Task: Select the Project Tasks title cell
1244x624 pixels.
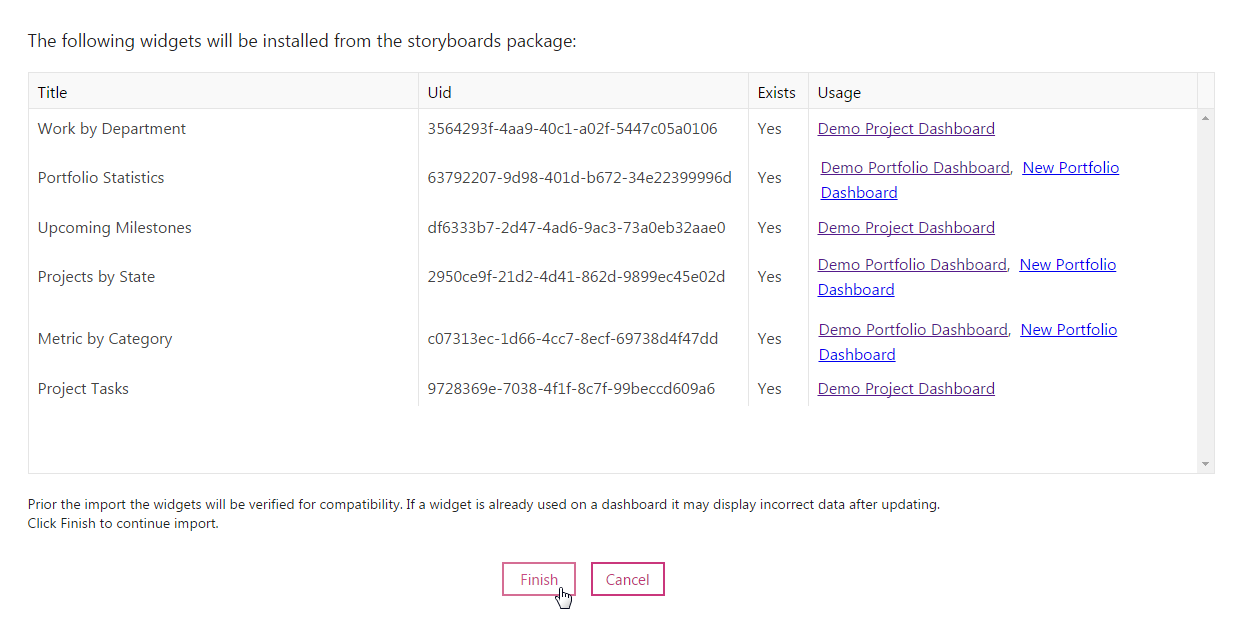Action: [83, 388]
